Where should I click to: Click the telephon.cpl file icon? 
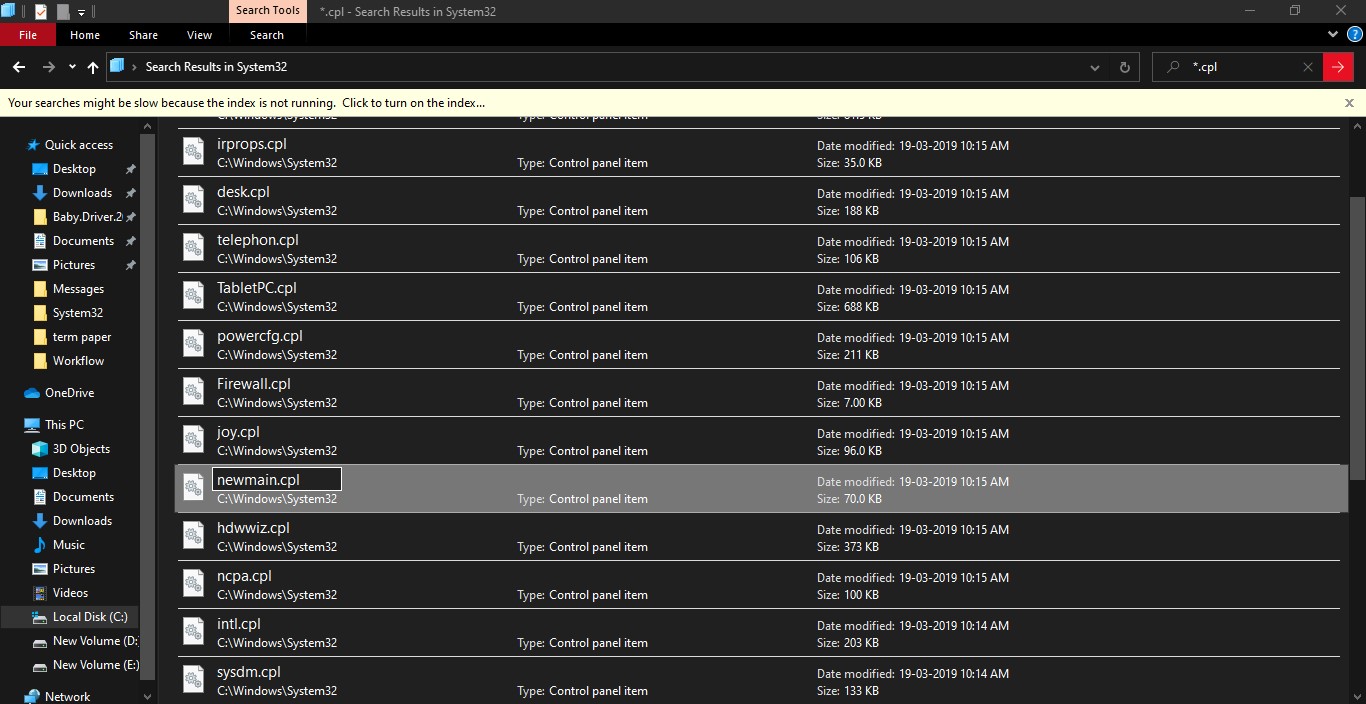click(193, 247)
